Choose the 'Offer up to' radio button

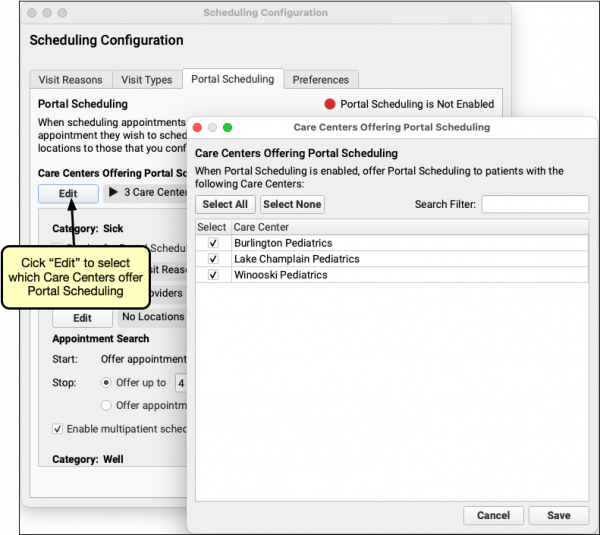pyautogui.click(x=107, y=383)
